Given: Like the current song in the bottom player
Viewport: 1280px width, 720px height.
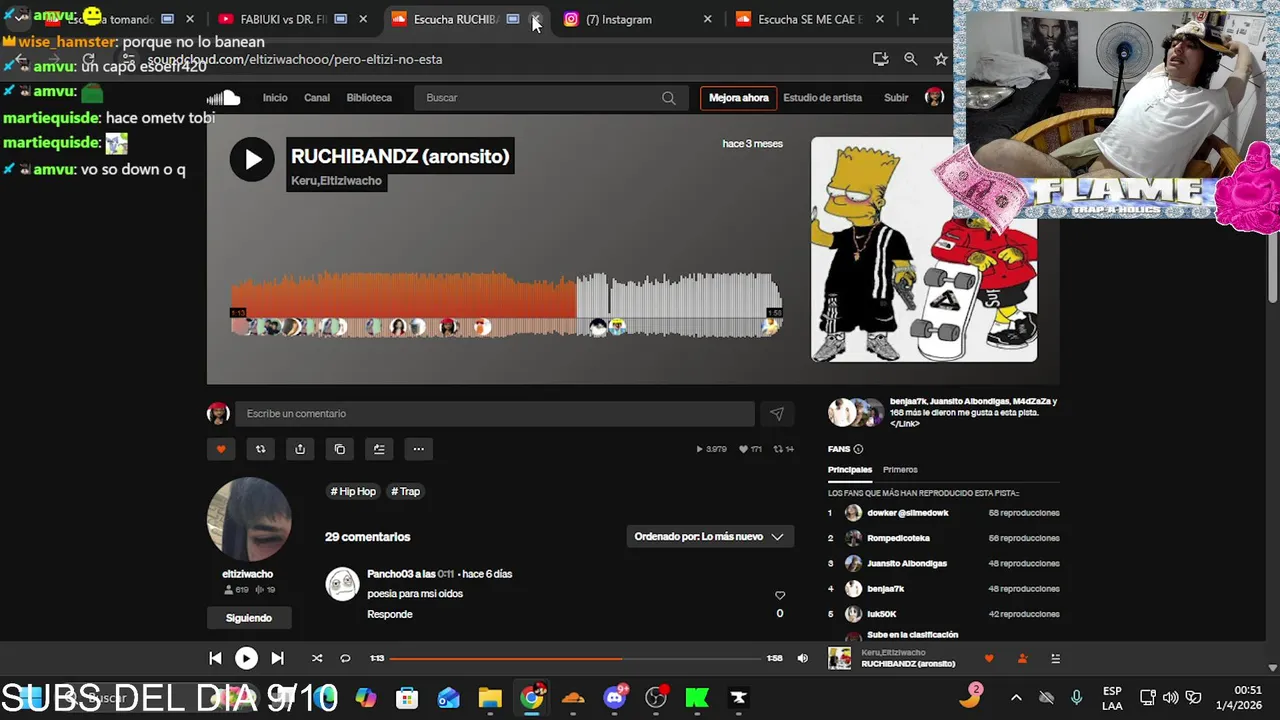Looking at the screenshot, I should [989, 658].
